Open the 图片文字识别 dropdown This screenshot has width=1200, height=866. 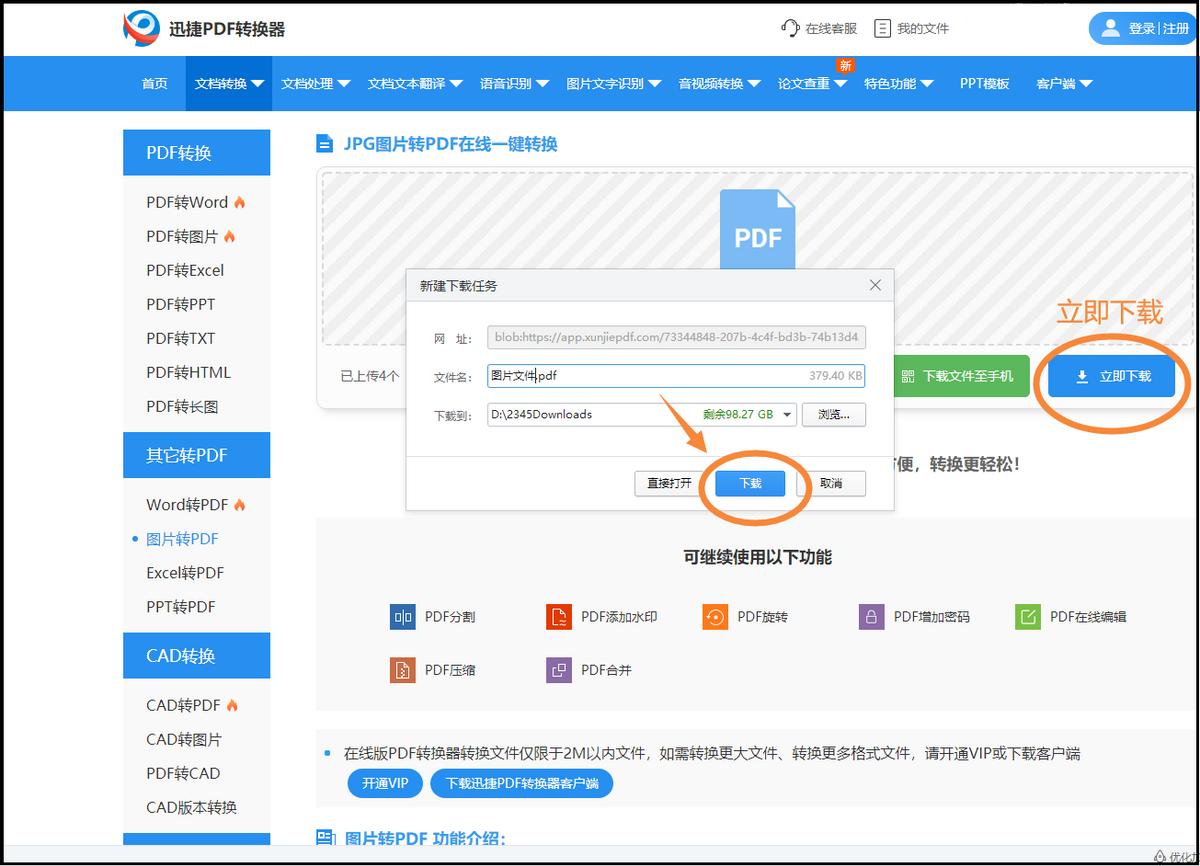(610, 84)
